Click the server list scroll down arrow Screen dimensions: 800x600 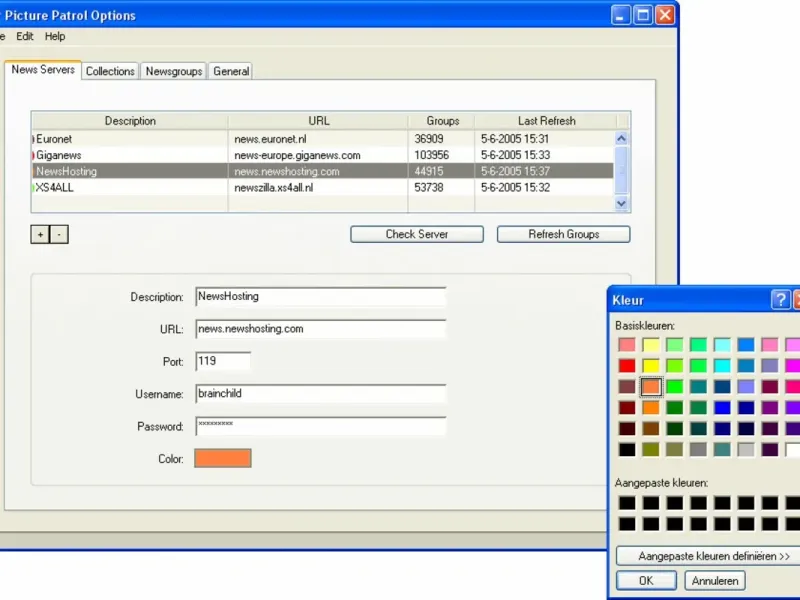622,203
